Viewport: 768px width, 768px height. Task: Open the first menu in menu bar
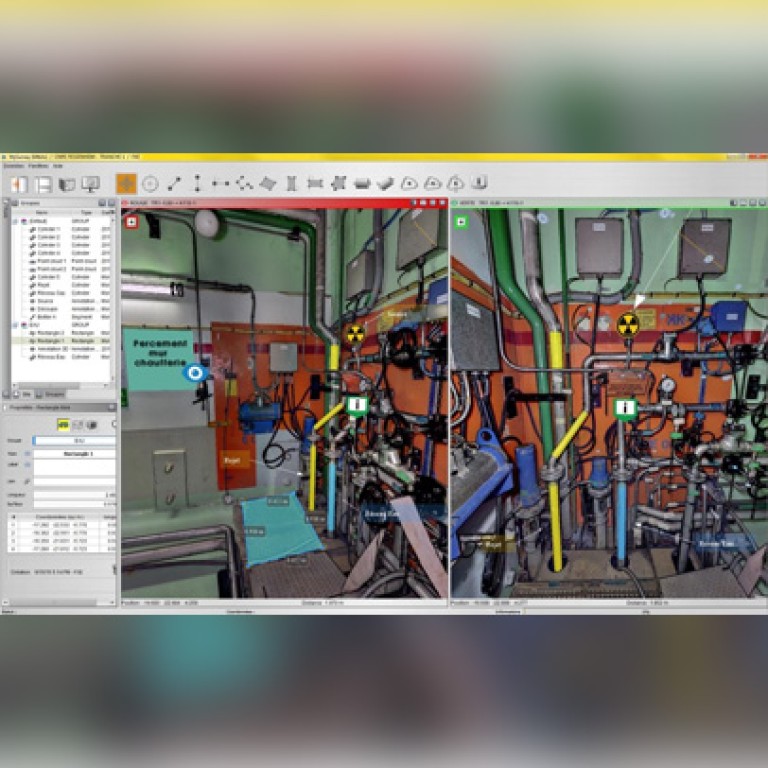pyautogui.click(x=13, y=165)
